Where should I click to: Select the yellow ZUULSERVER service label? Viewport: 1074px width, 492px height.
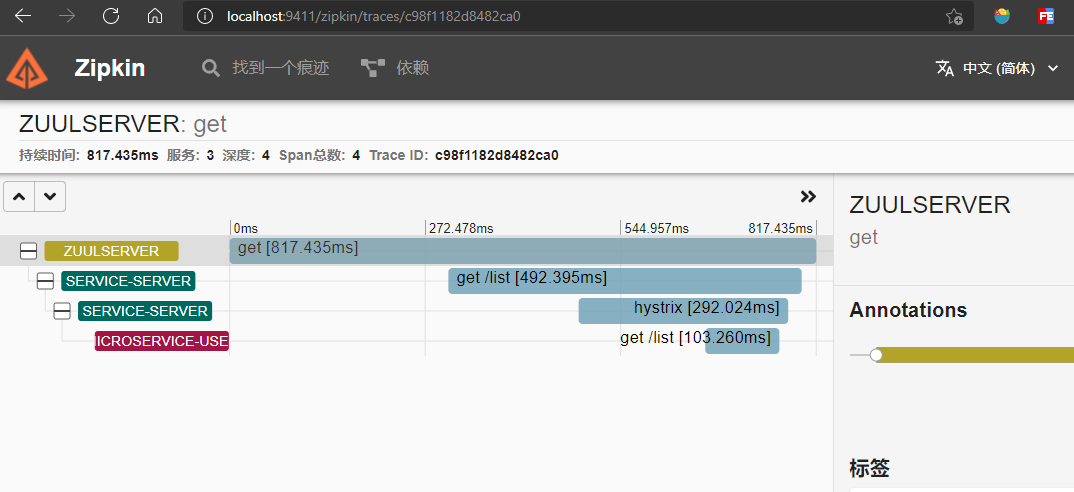(111, 251)
